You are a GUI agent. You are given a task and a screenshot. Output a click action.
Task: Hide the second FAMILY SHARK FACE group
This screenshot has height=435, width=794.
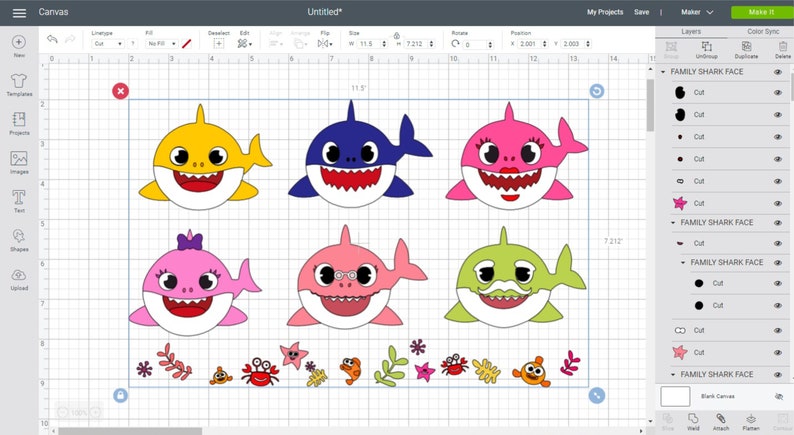coord(778,223)
